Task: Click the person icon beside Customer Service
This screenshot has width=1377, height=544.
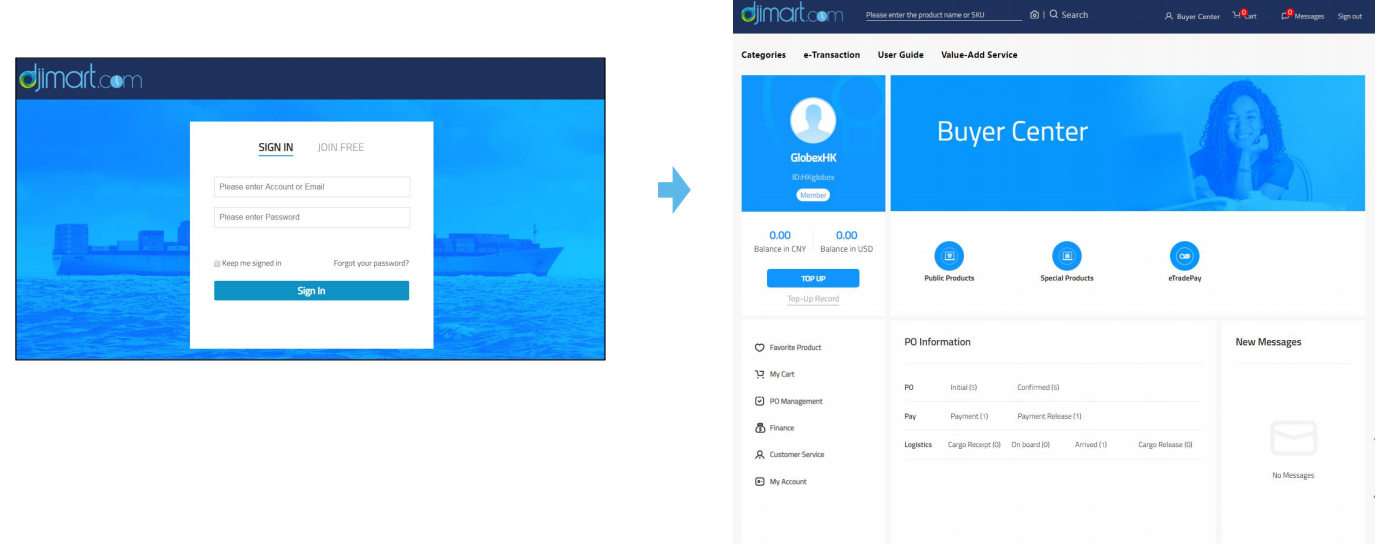Action: [759, 455]
